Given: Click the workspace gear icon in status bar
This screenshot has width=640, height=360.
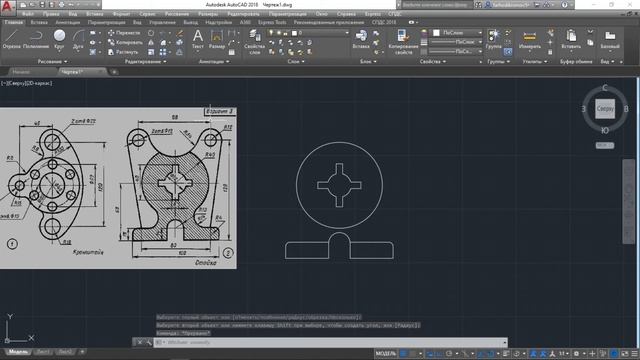Looking at the screenshot, I should tap(576, 353).
